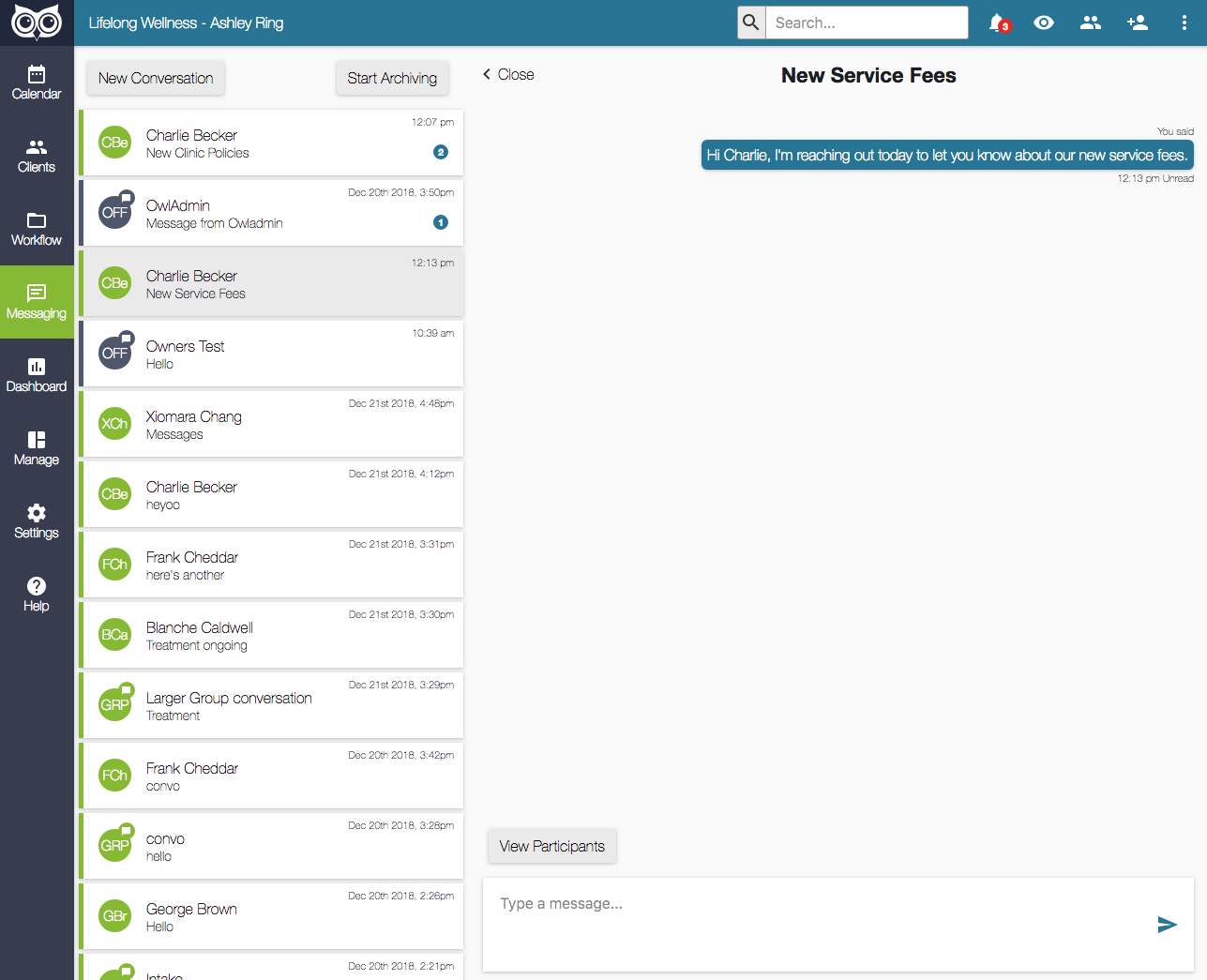Open the Settings section
Image resolution: width=1207 pixels, height=980 pixels.
coord(37,520)
